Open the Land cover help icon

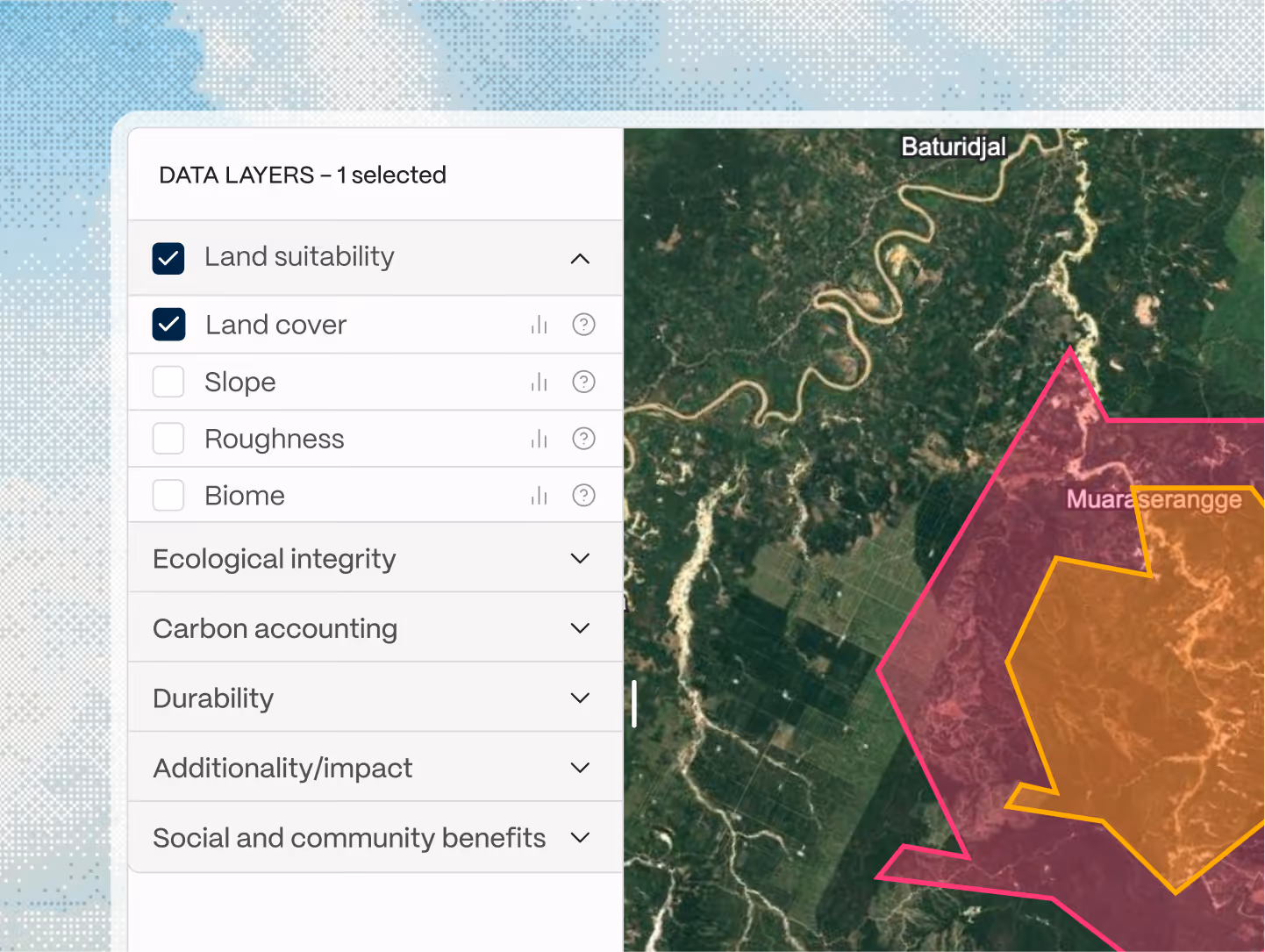click(583, 325)
